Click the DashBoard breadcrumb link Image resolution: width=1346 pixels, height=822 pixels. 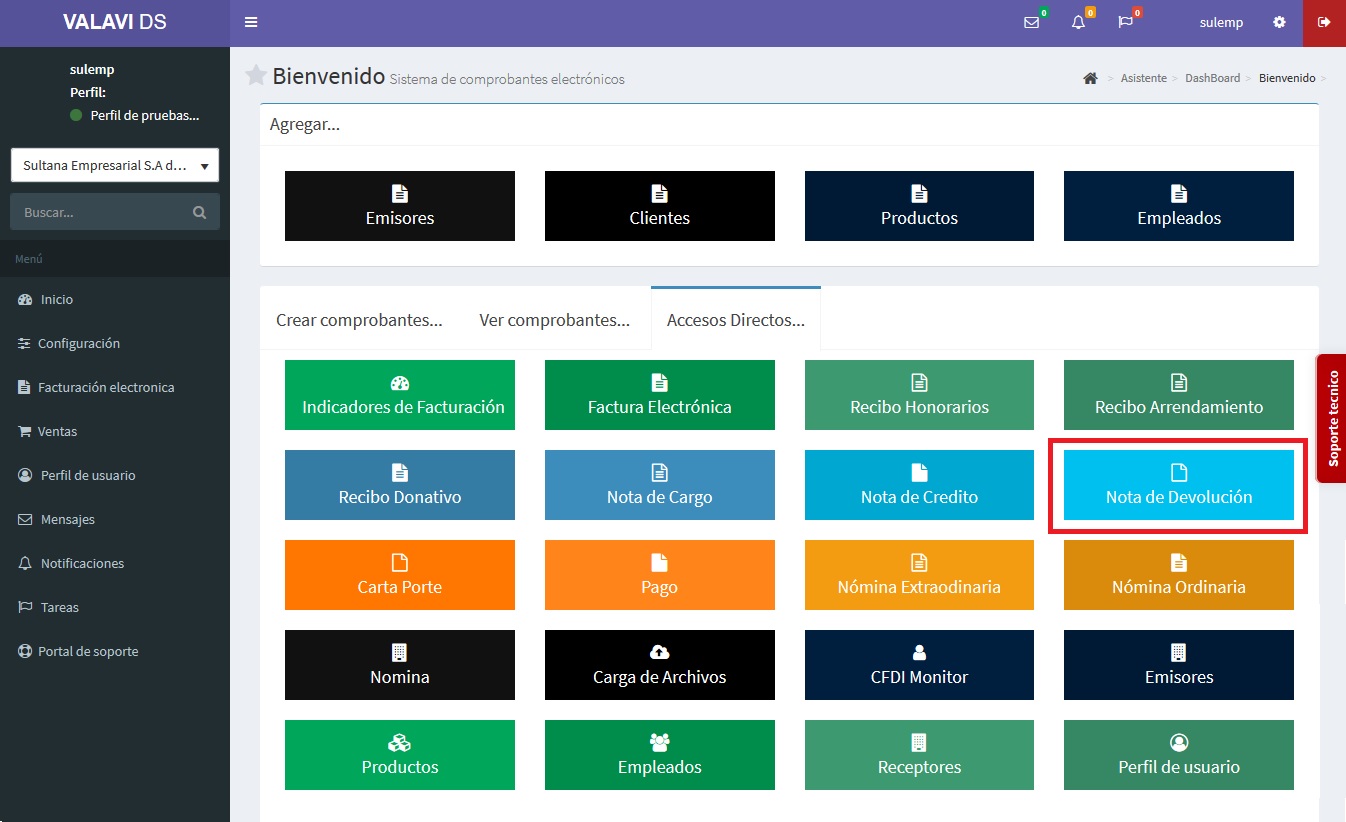[1212, 78]
